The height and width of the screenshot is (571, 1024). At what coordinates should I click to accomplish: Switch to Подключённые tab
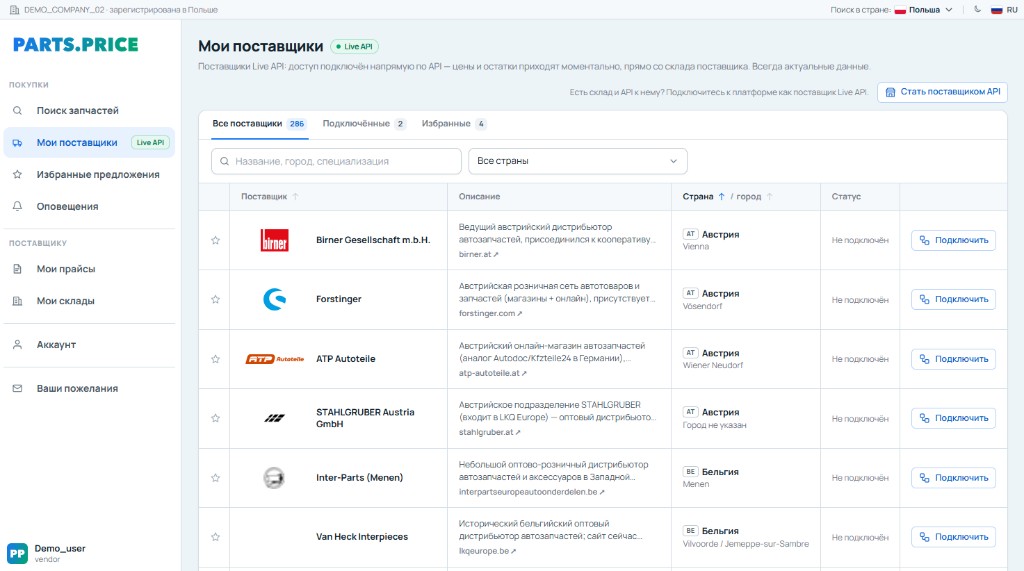coord(364,123)
